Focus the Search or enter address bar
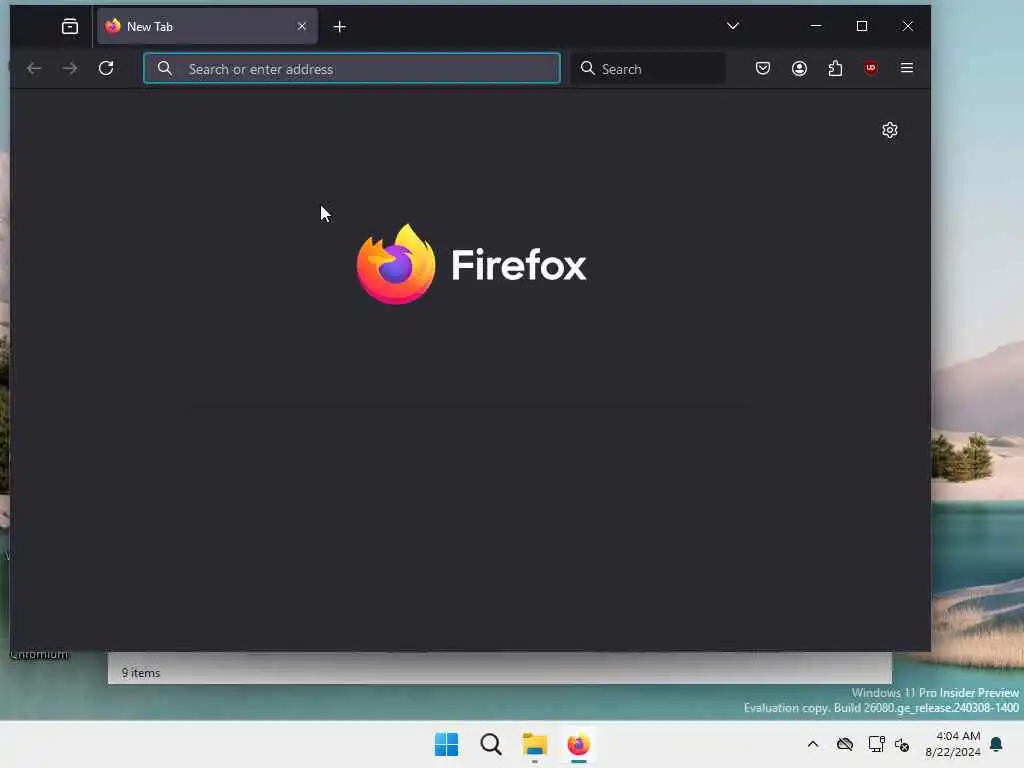Viewport: 1024px width, 768px height. point(352,69)
